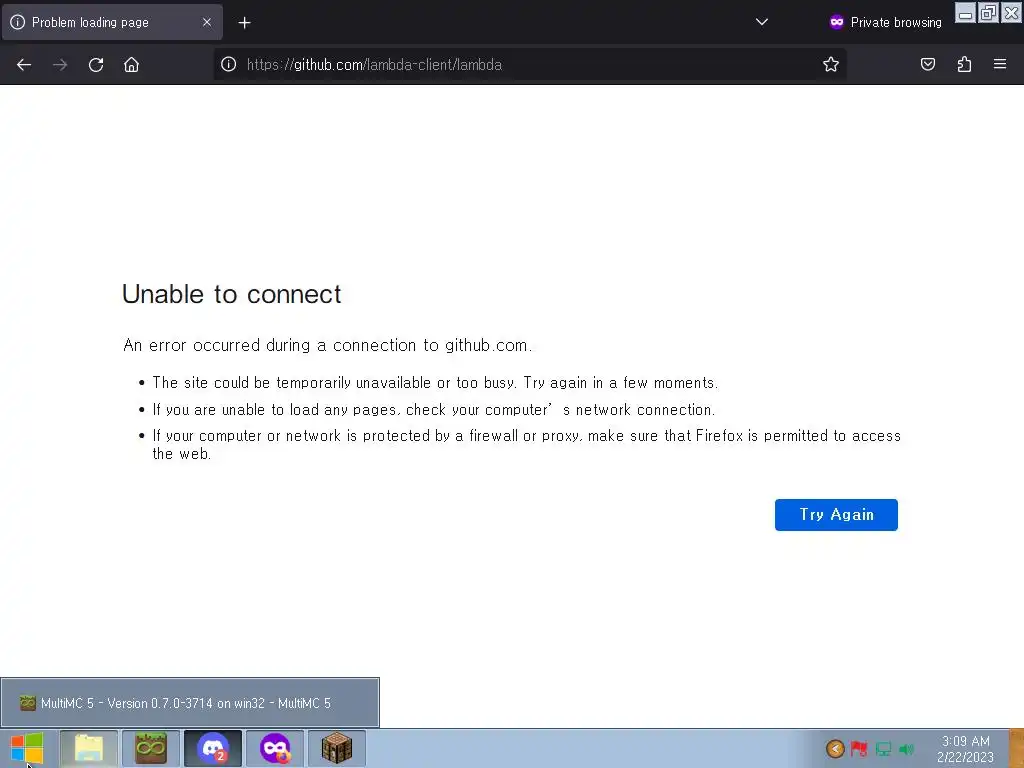Click the text about github.com connection error
The width and height of the screenshot is (1024, 768).
pos(327,345)
